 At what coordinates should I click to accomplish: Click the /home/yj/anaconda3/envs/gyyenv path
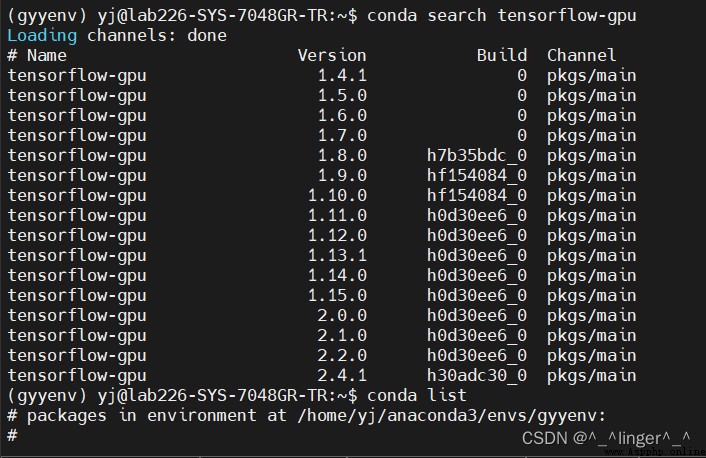(x=452, y=416)
